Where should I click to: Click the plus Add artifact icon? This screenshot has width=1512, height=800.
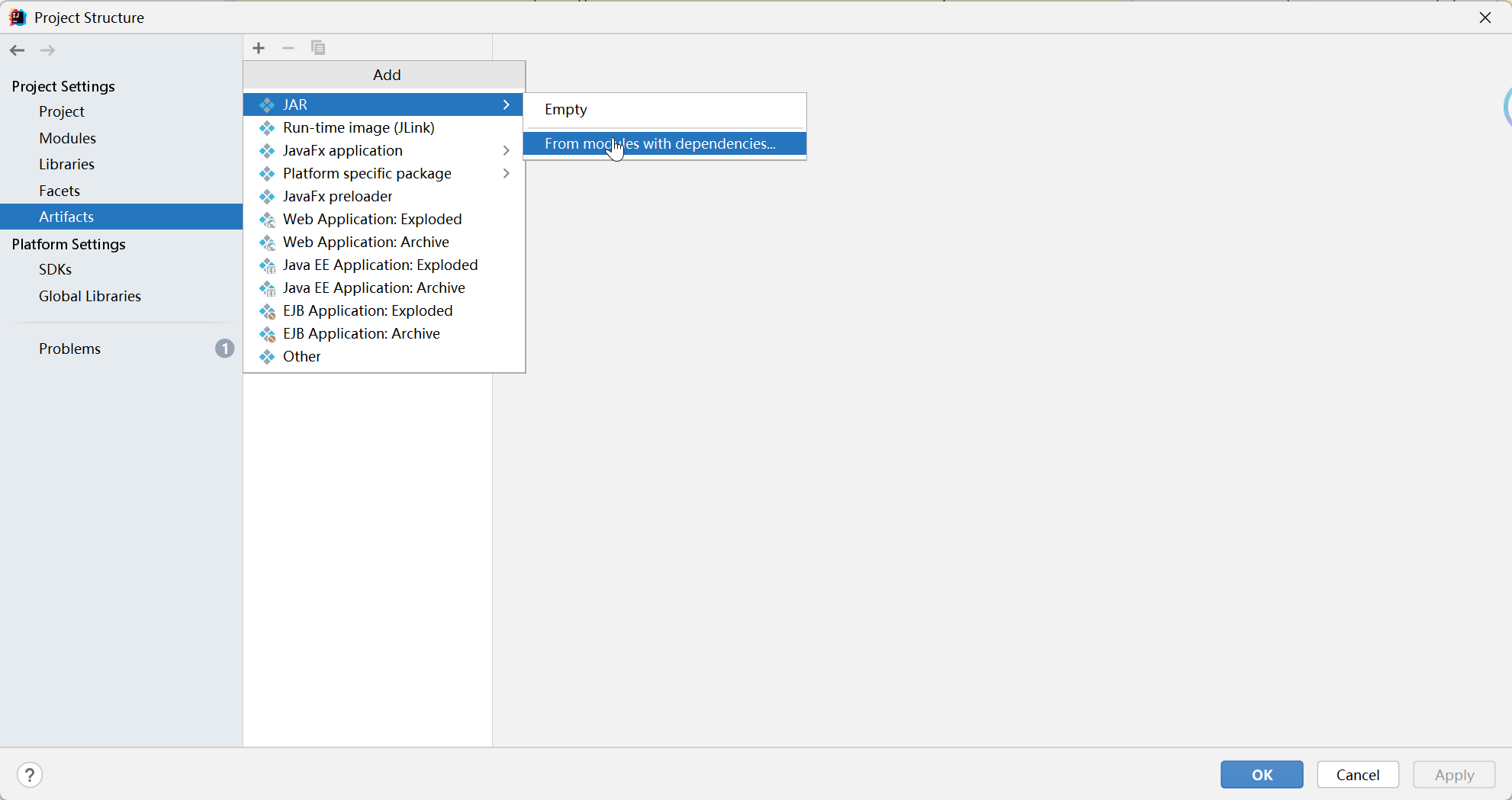259,48
